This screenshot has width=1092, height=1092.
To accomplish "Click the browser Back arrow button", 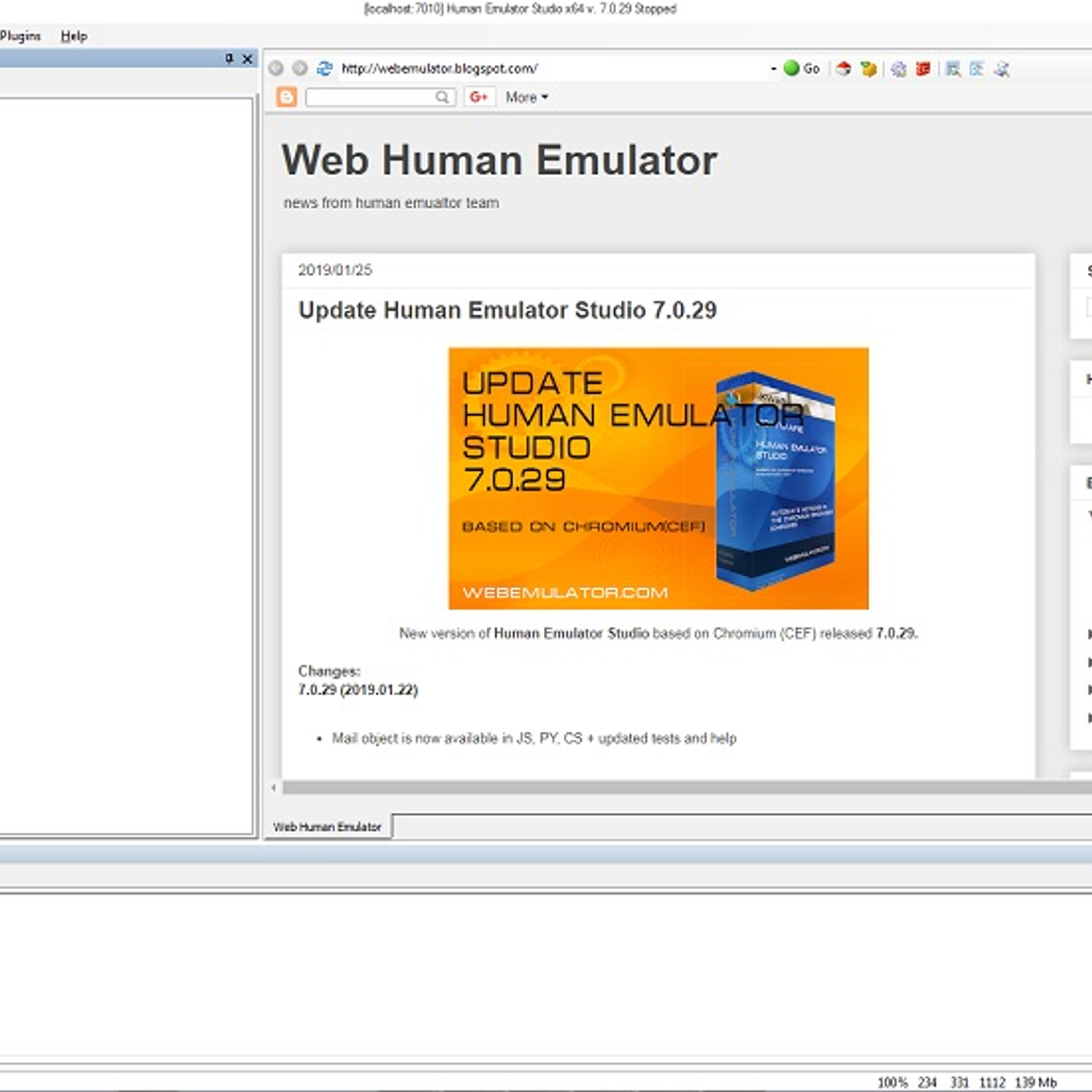I will (276, 68).
